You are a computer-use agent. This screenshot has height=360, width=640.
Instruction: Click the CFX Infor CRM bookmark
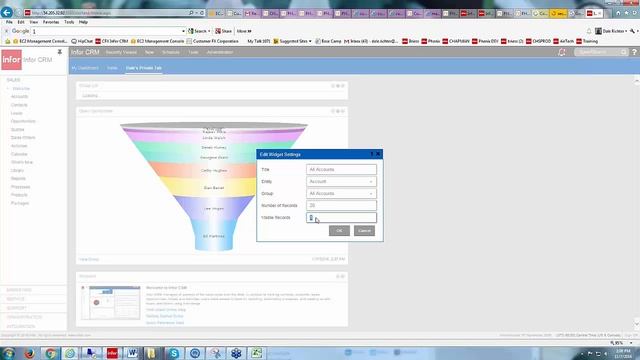pyautogui.click(x=112, y=41)
